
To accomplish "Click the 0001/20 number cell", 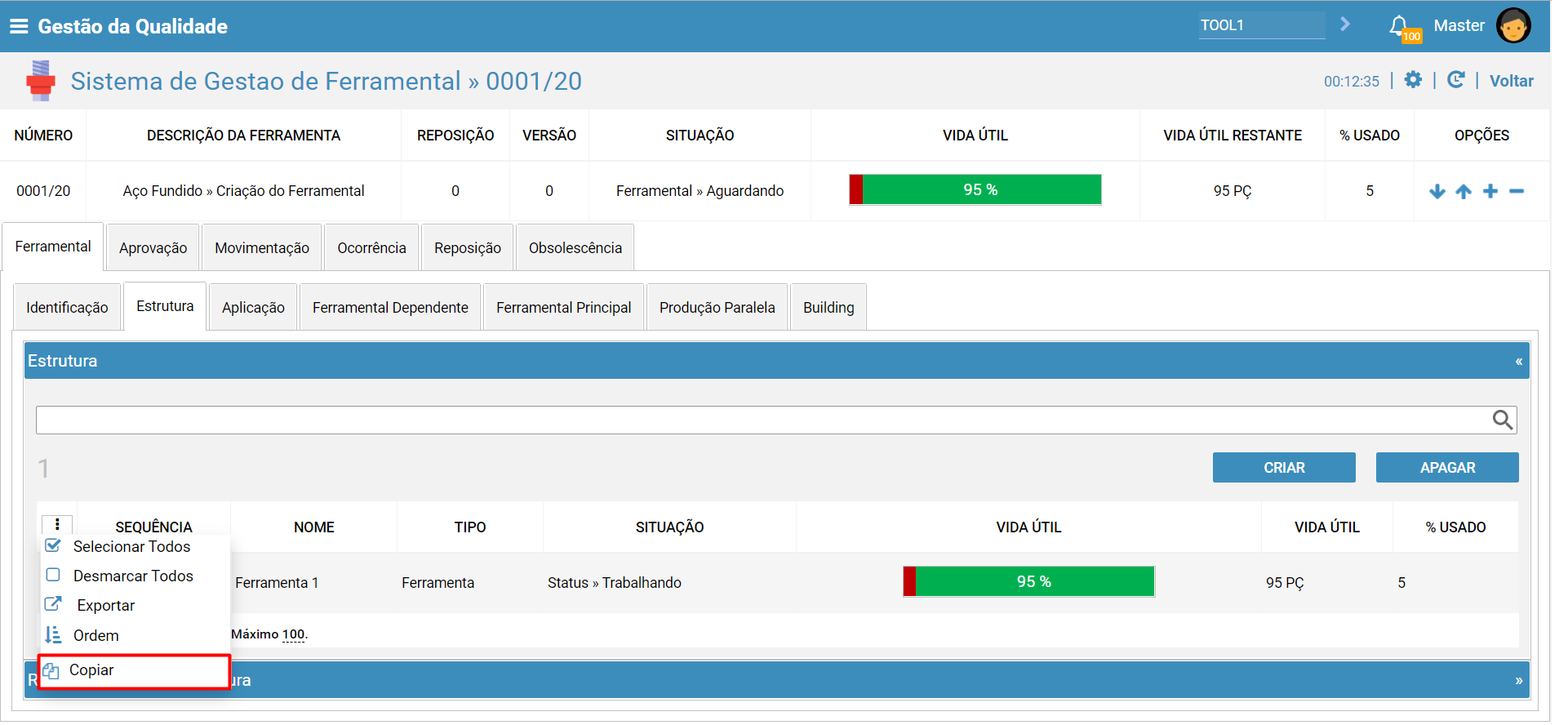I will coord(43,191).
